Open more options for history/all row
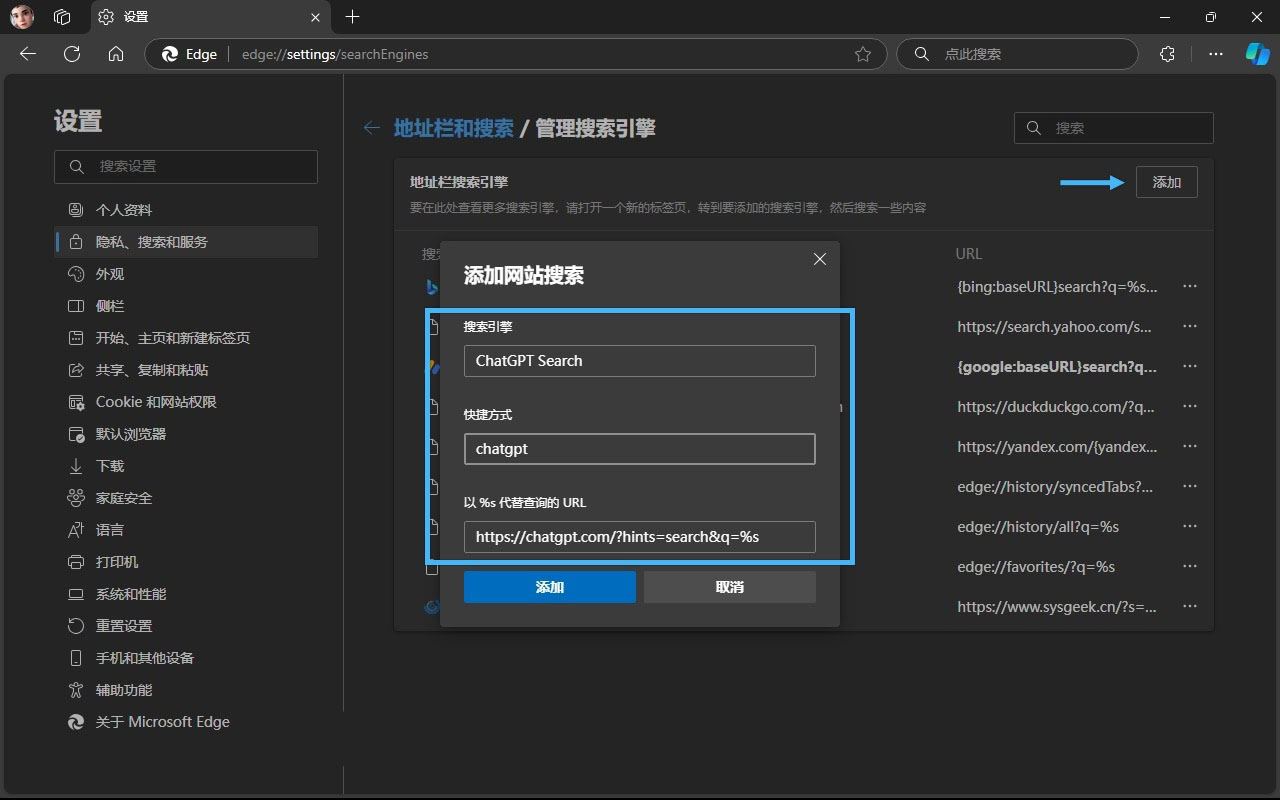 point(1190,526)
